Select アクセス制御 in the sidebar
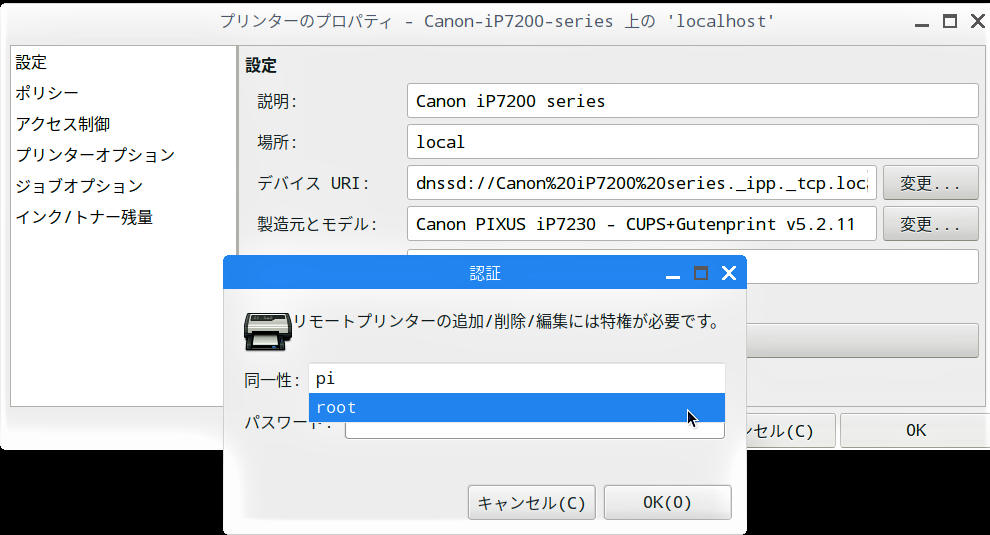The height and width of the screenshot is (535, 990). click(62, 124)
